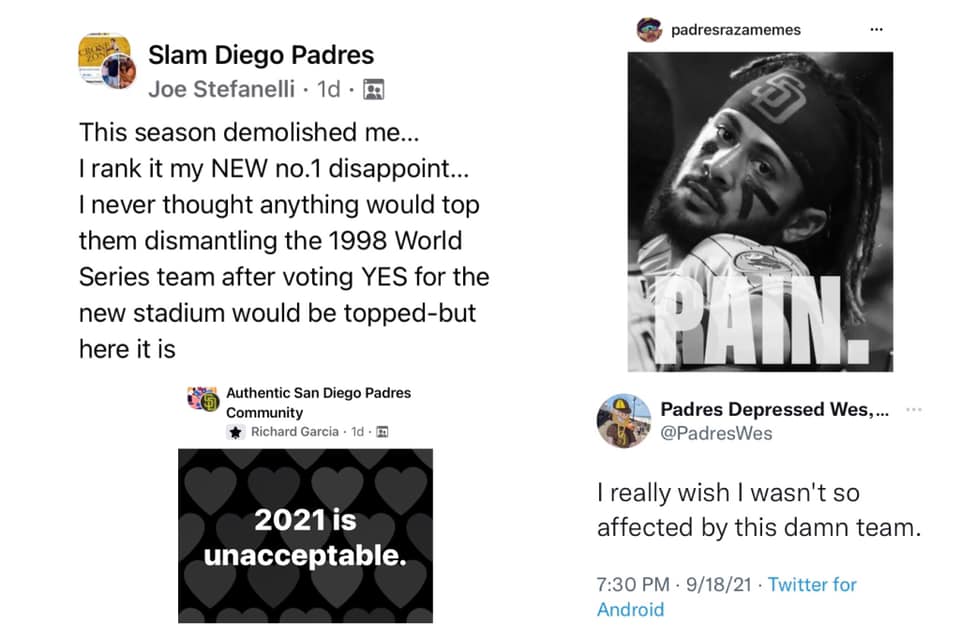Click the Slam Diego Padres group avatar
The width and height of the screenshot is (960, 640).
(x=105, y=61)
